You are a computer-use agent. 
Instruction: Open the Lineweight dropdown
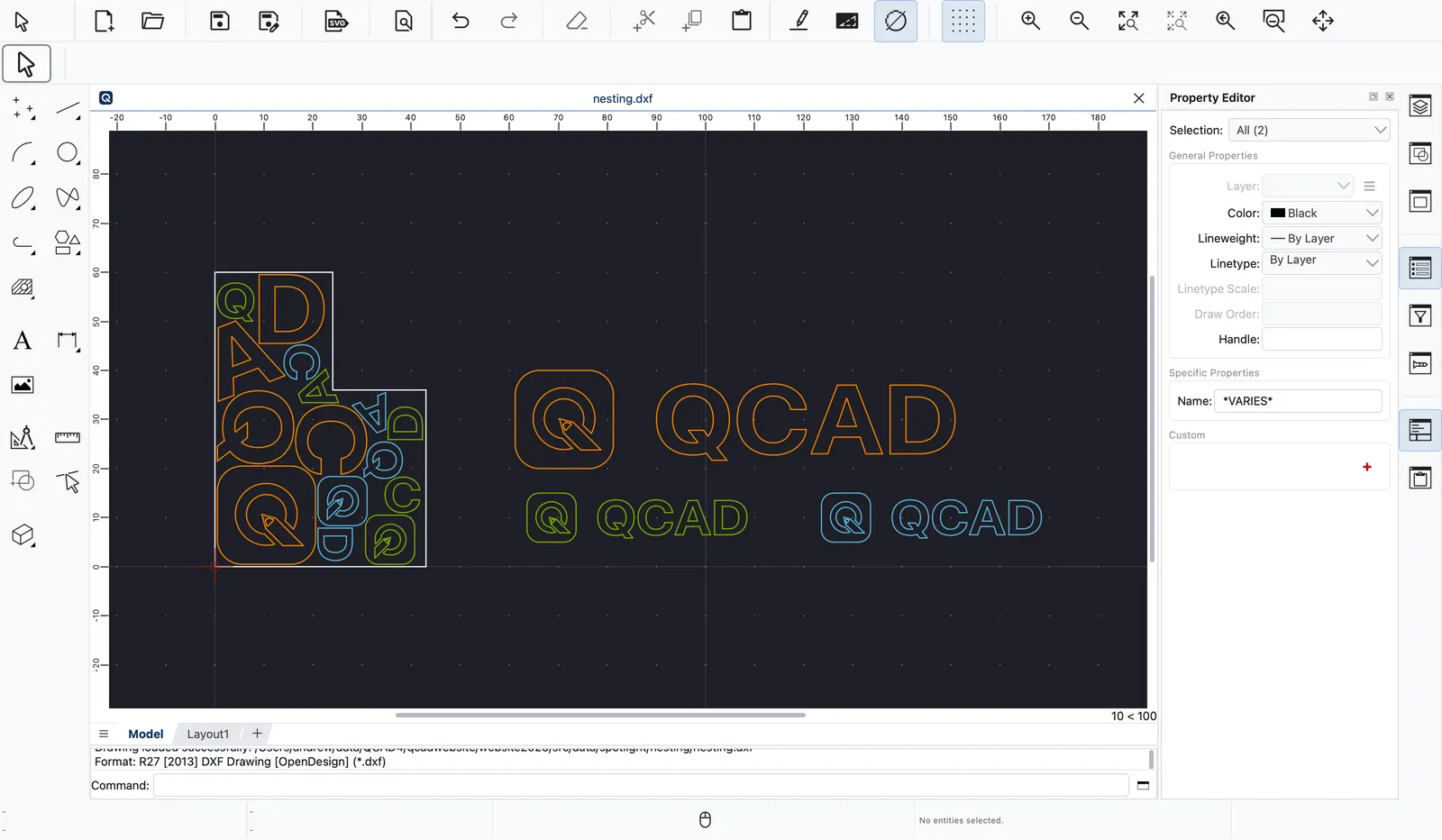click(1322, 238)
